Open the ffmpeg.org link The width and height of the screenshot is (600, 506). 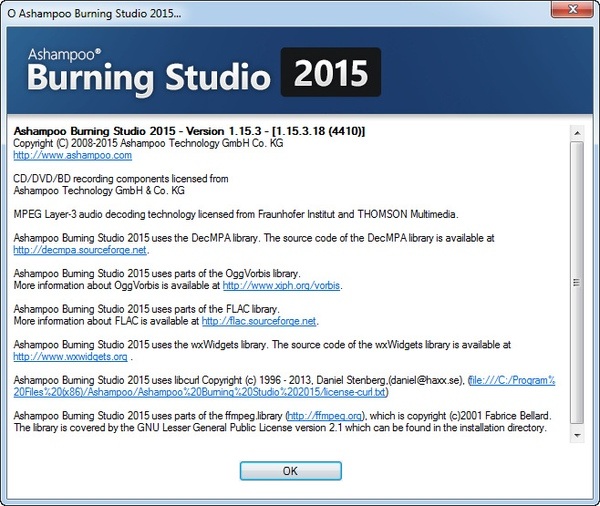[x=324, y=415]
